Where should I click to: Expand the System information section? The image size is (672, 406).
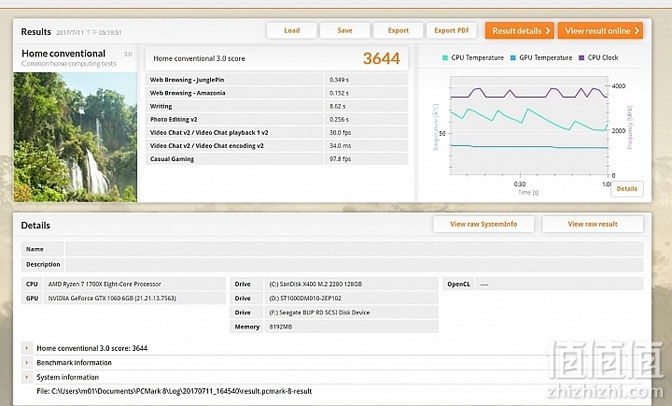point(27,377)
